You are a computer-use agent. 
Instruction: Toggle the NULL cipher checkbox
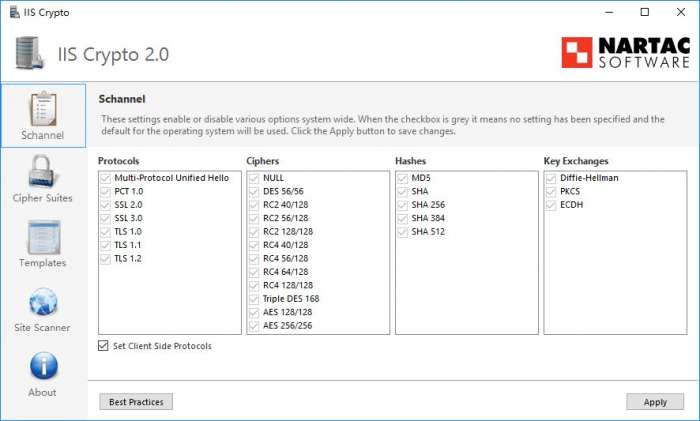254,178
